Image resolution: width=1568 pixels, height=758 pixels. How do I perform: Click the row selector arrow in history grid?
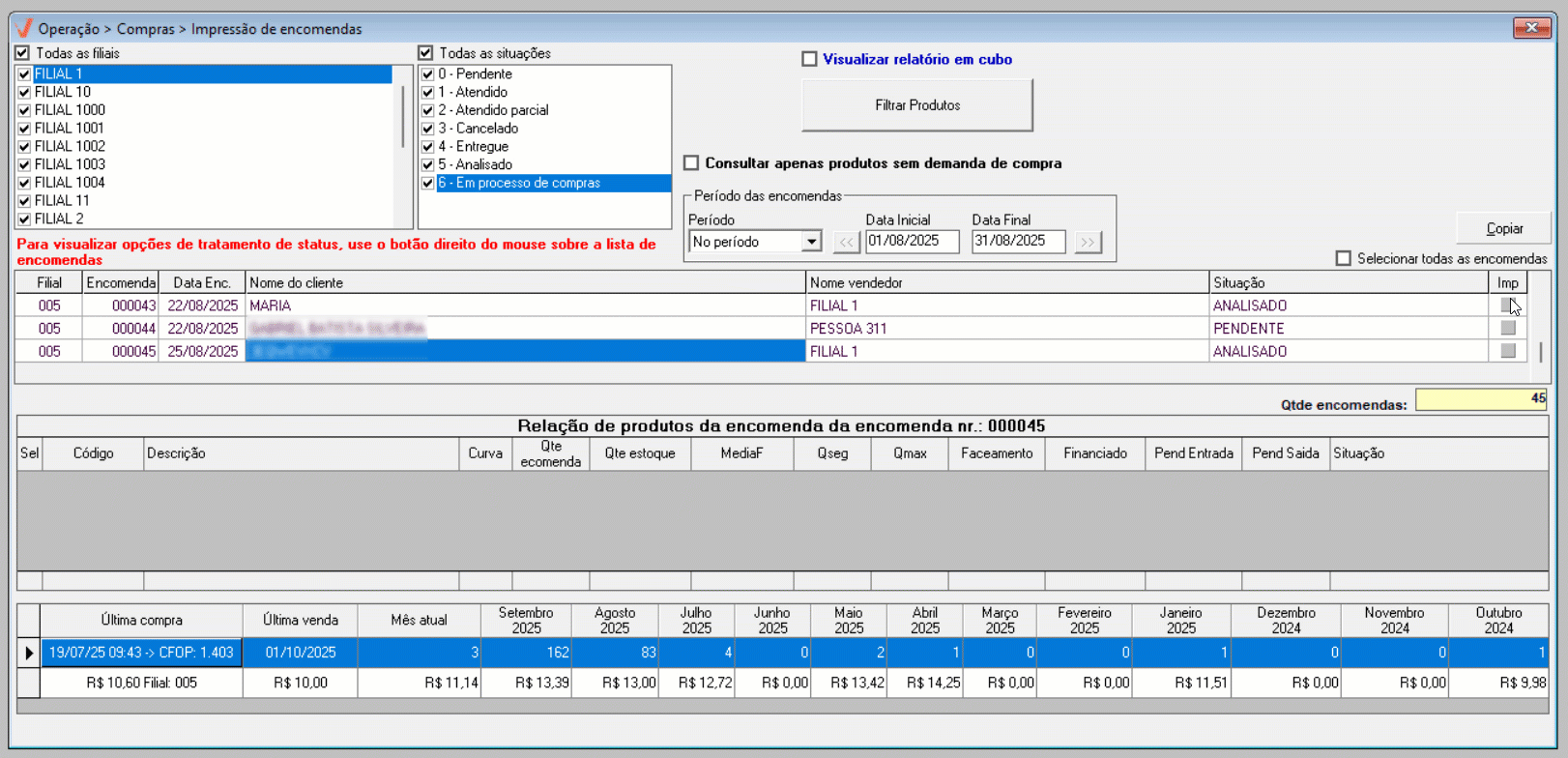point(29,653)
